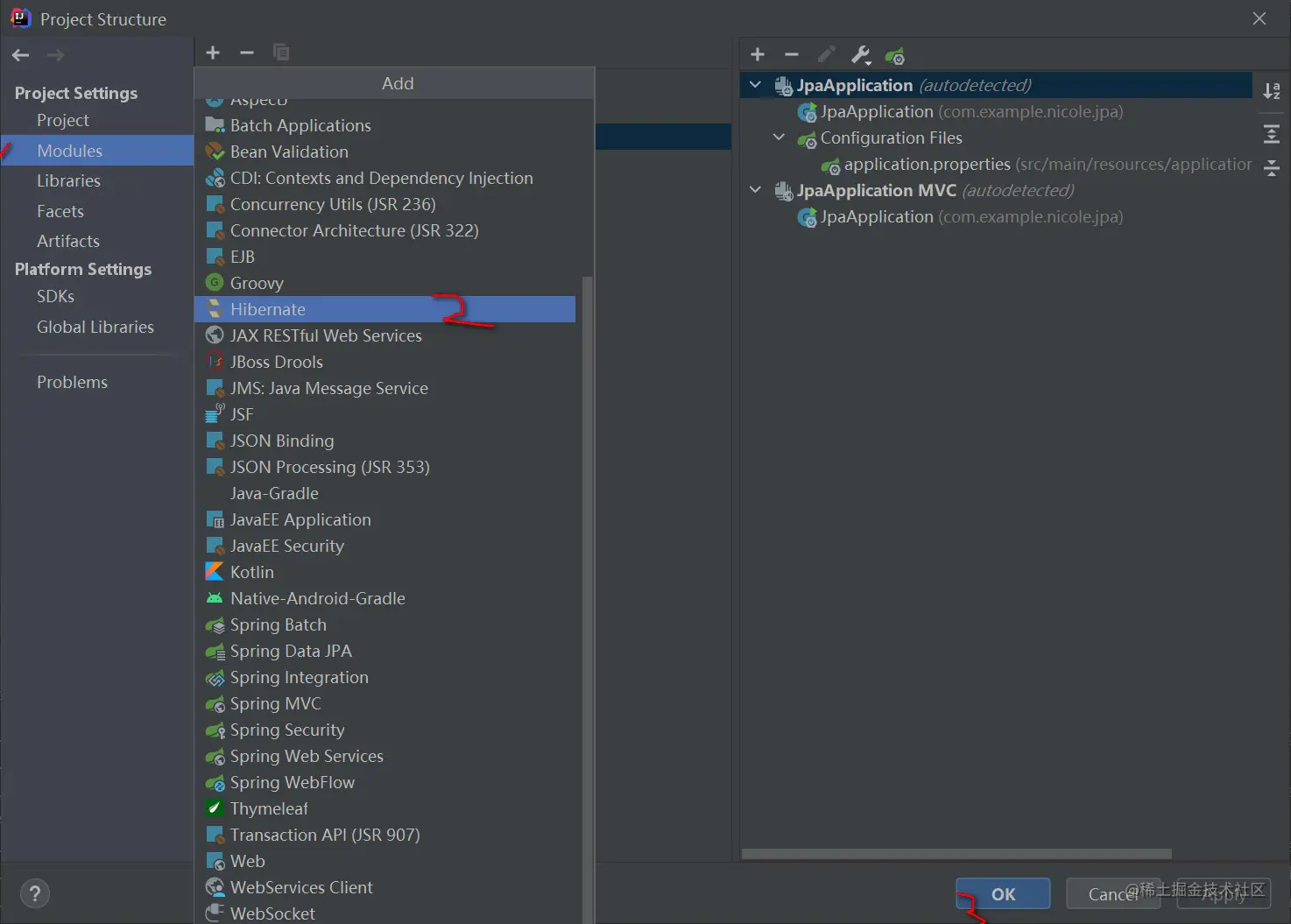Choose JSON Binding from the list

click(x=384, y=441)
